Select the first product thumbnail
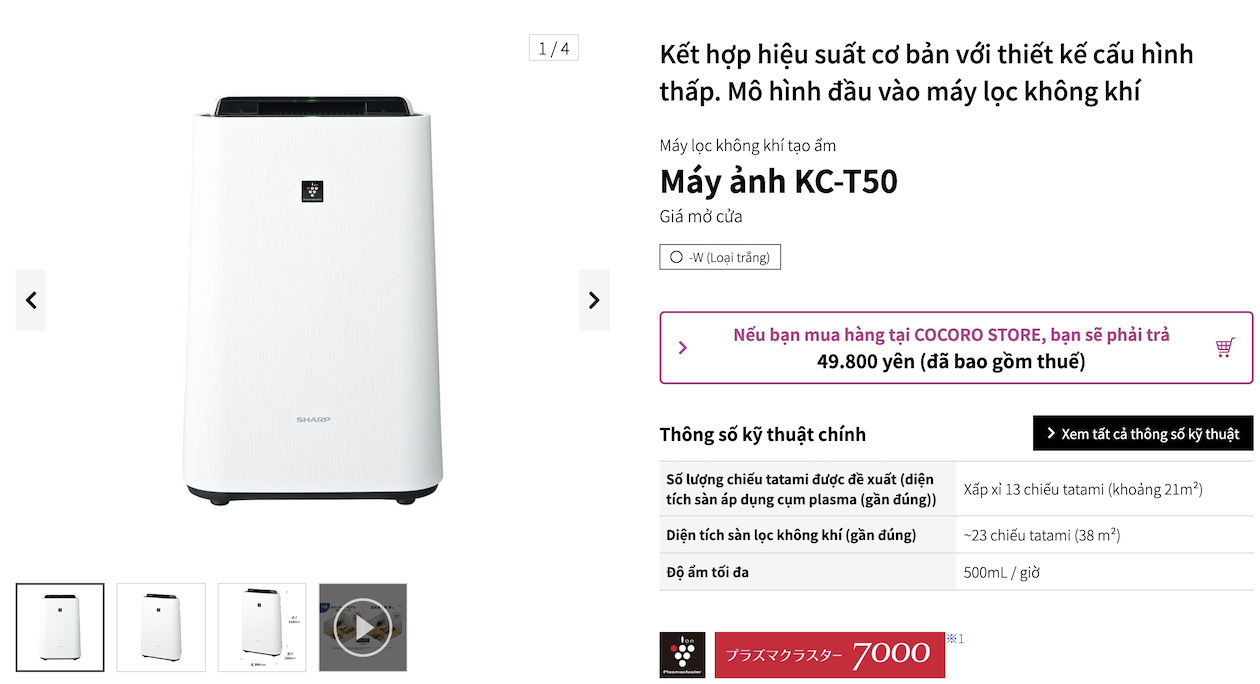 (x=60, y=627)
